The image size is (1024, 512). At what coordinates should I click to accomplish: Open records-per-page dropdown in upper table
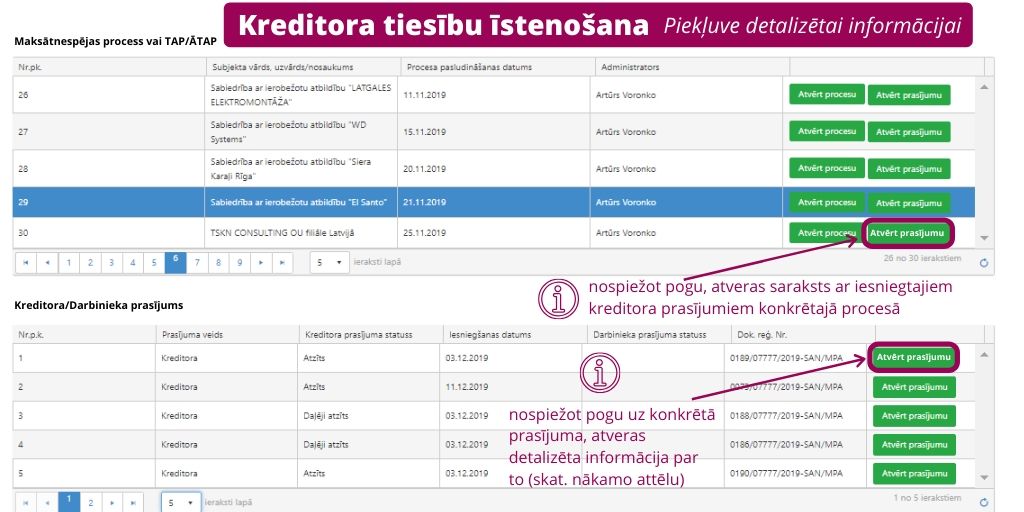tap(329, 263)
